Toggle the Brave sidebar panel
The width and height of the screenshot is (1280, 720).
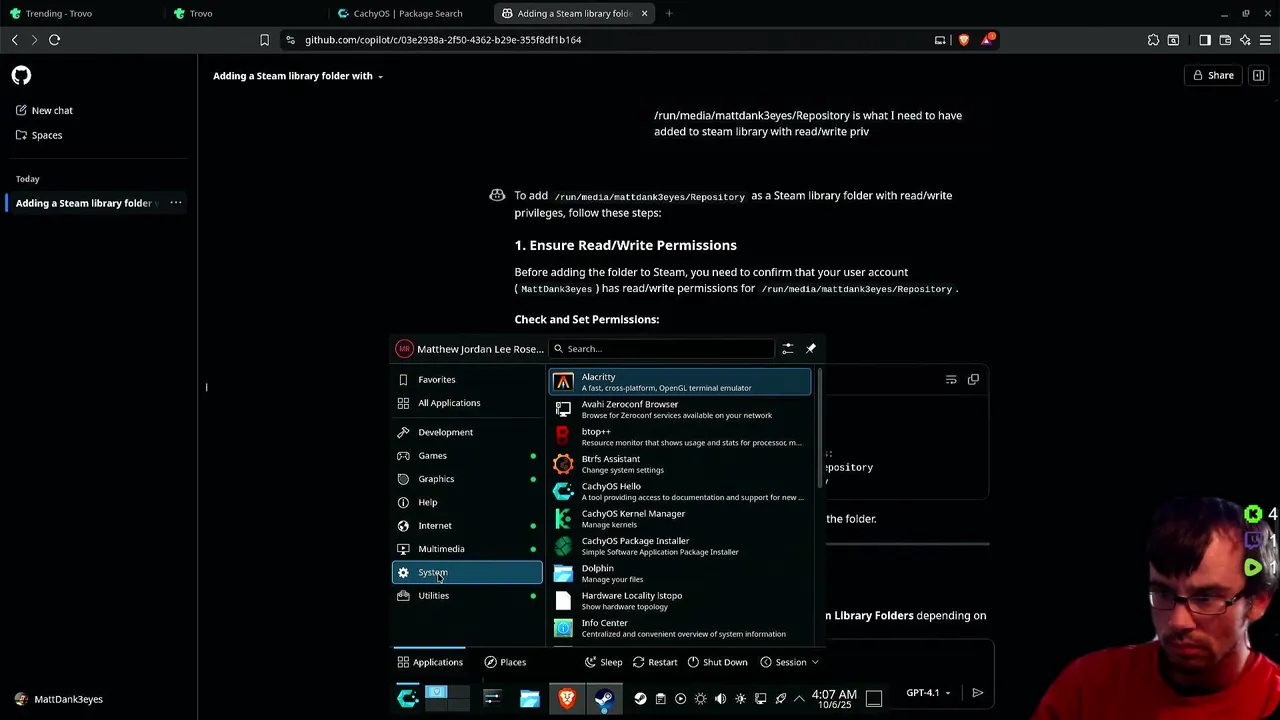click(1205, 40)
